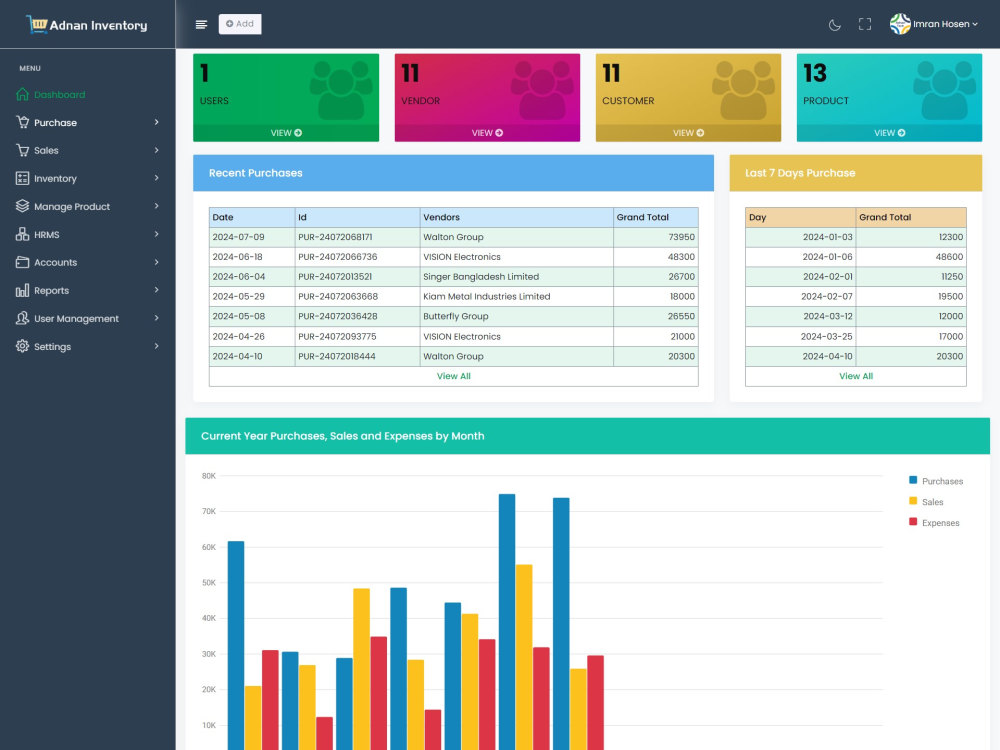
Task: Click the Recent Purchases panel title
Action: (x=255, y=173)
